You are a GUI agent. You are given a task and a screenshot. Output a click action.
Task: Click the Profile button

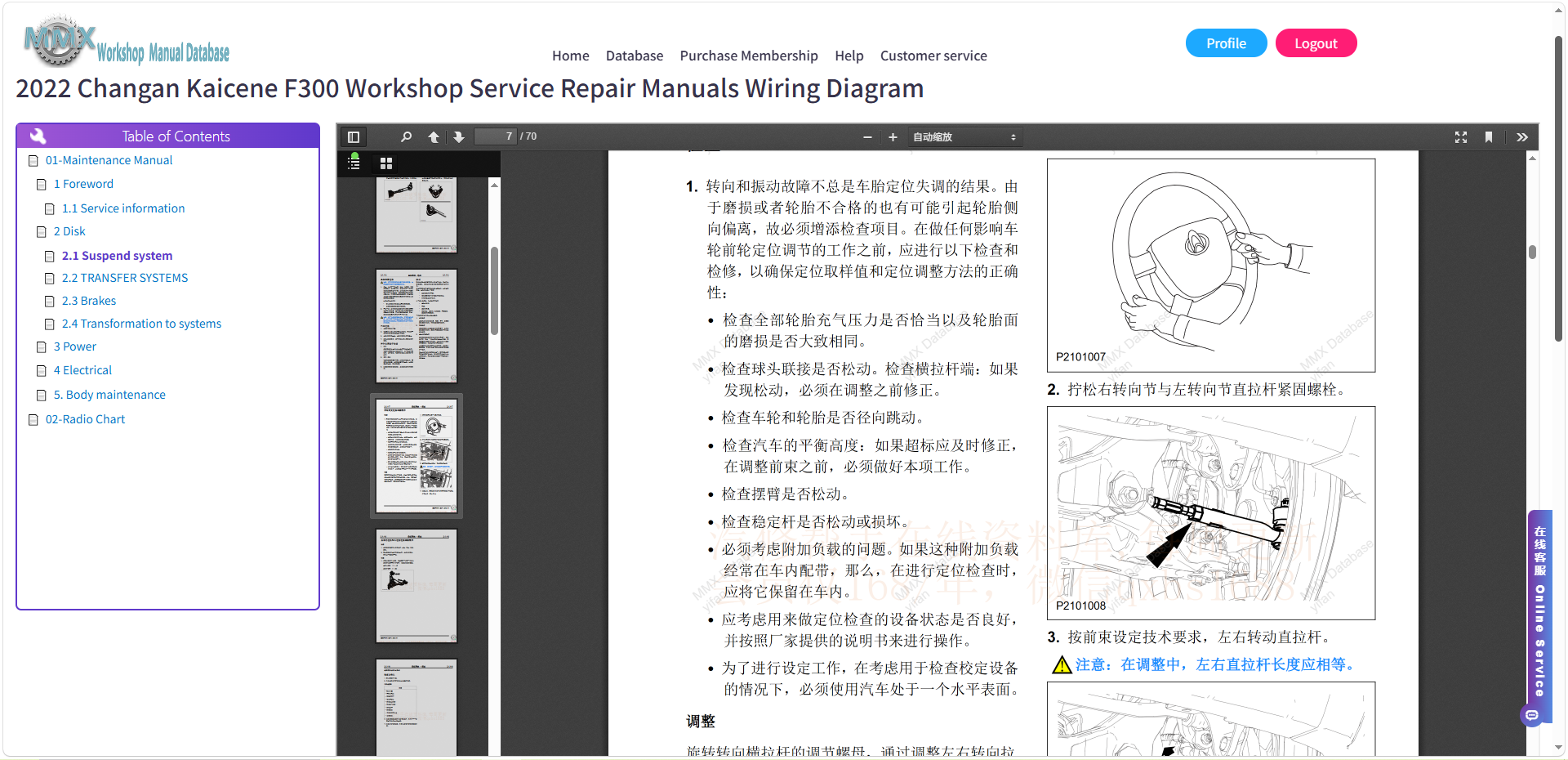[1226, 43]
